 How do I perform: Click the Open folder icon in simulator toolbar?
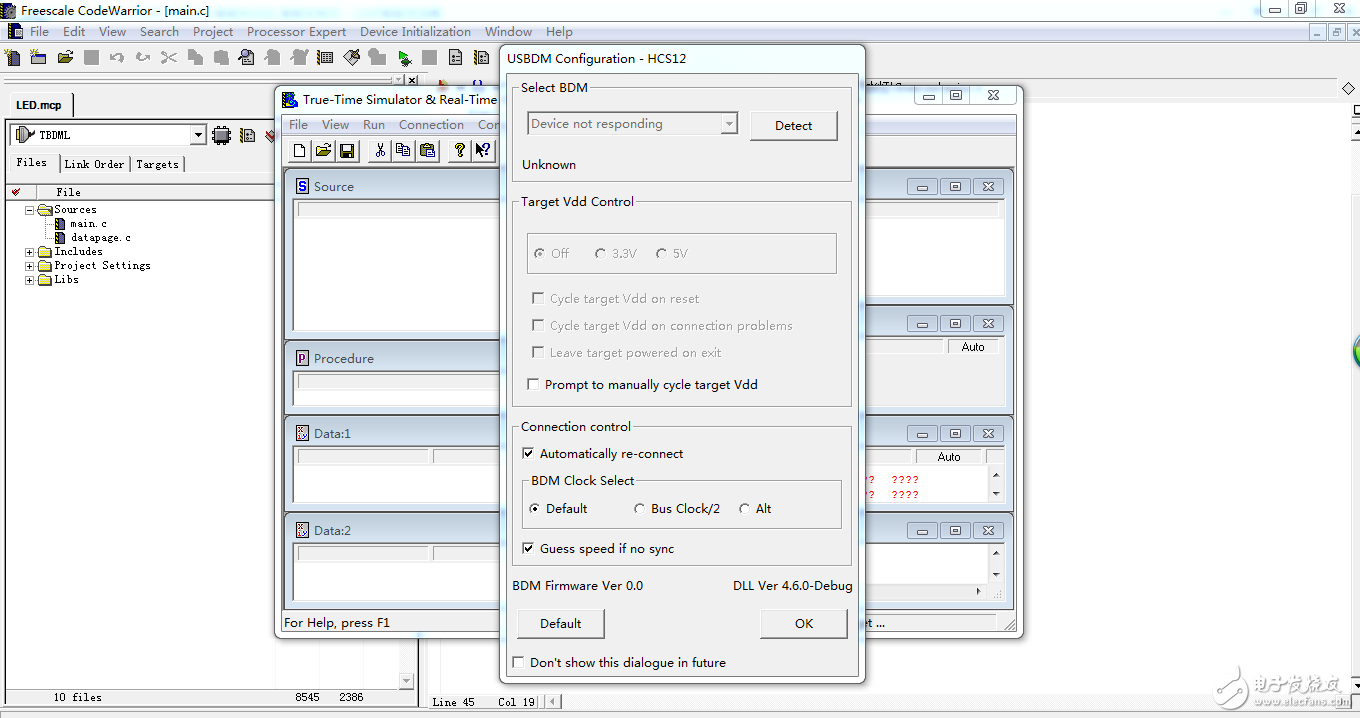(x=323, y=150)
